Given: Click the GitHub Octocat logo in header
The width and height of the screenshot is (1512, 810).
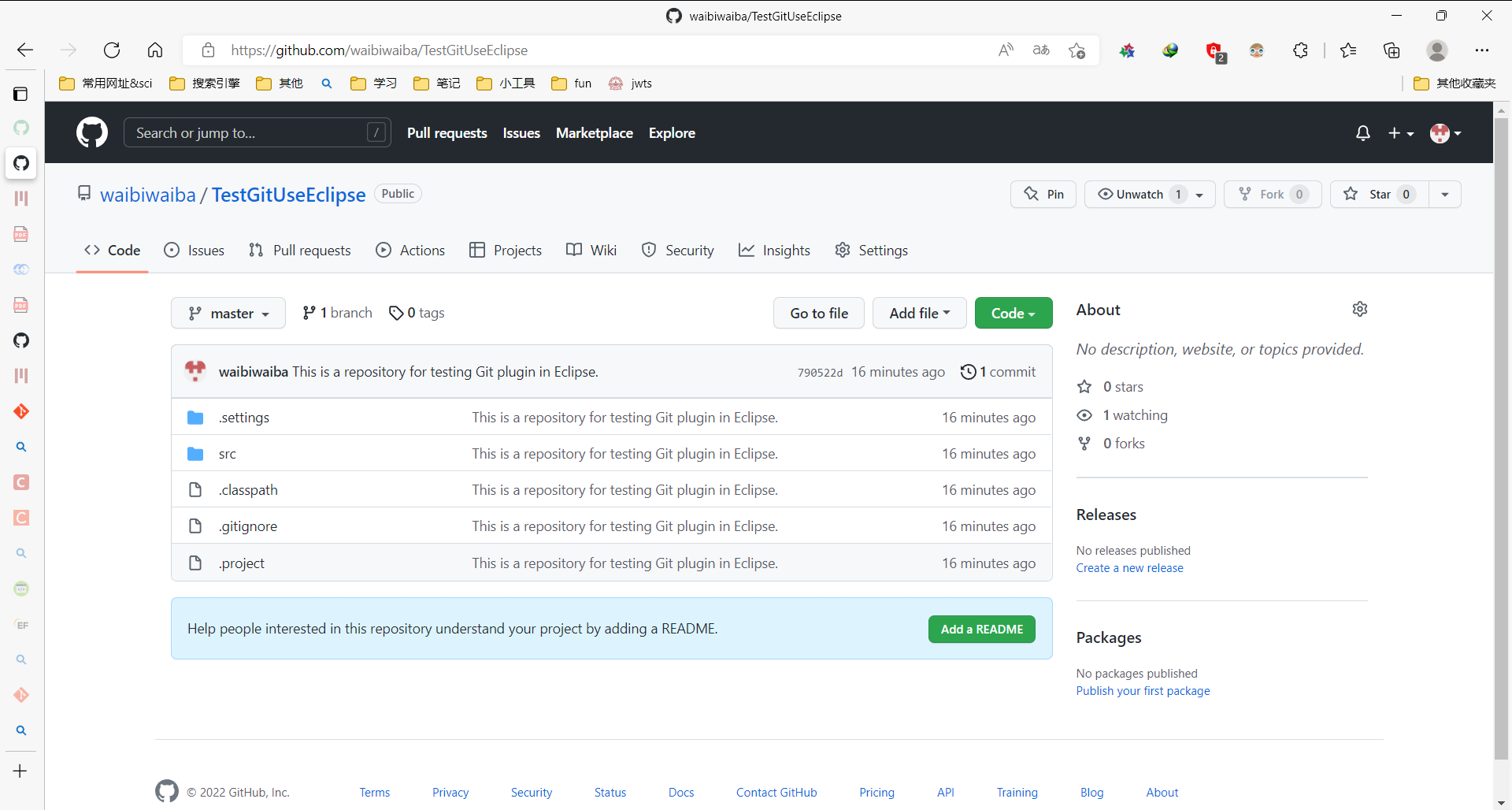Looking at the screenshot, I should [x=92, y=132].
